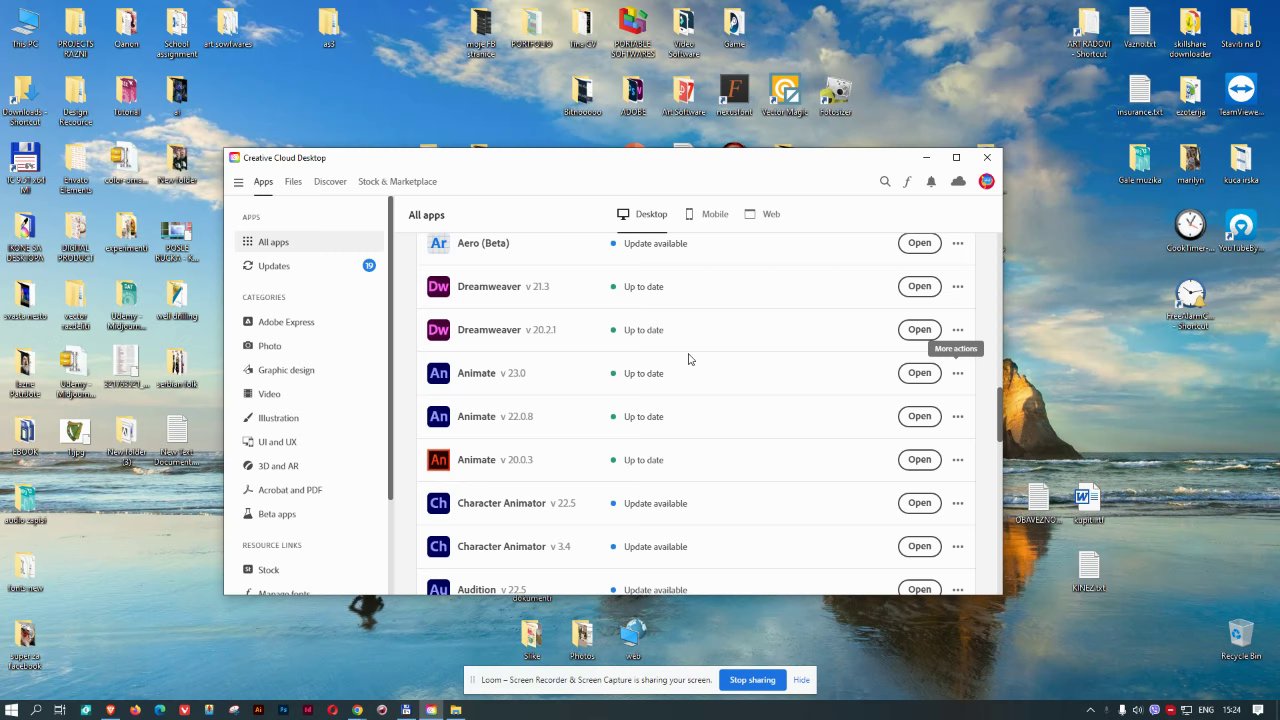Screen dimensions: 1280x720
Task: Click the Character Animator v 22.5 icon
Action: pyautogui.click(x=438, y=503)
